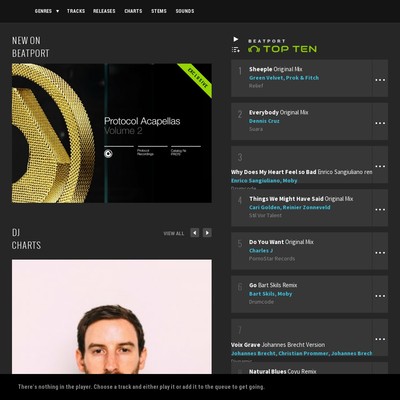Open more options for Voix Grave
This screenshot has height=400, width=400.
tap(380, 339)
